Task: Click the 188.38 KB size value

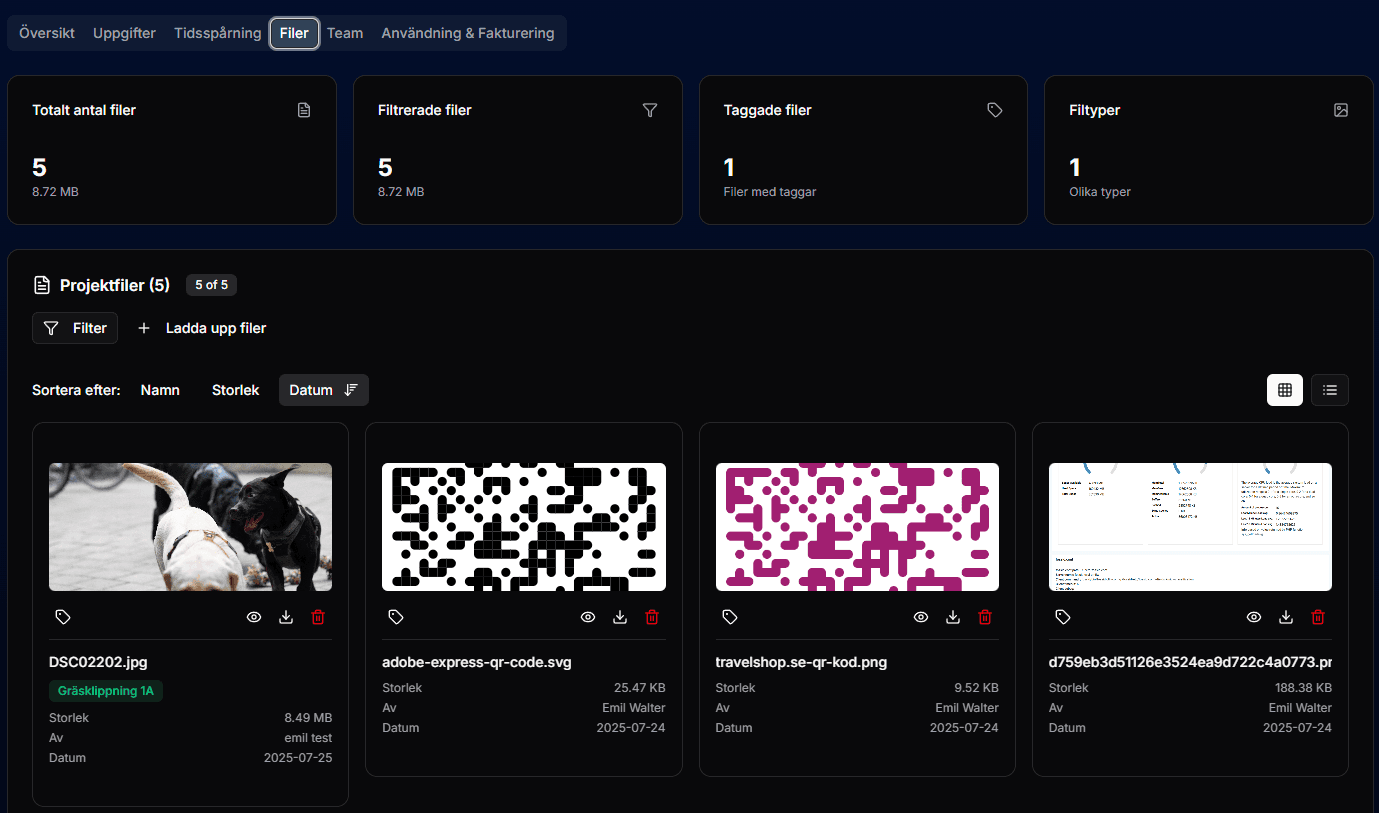Action: tap(1303, 688)
